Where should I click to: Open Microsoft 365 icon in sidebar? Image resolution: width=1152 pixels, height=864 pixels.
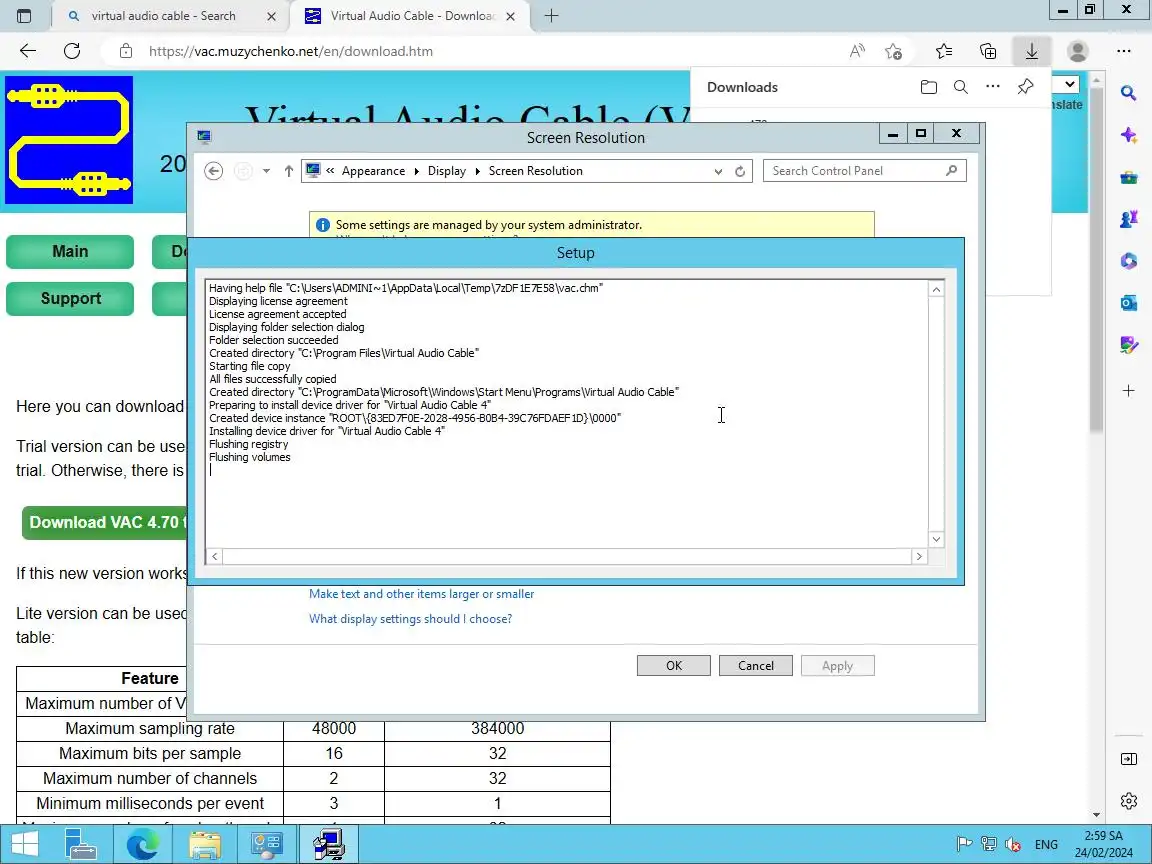(x=1128, y=261)
